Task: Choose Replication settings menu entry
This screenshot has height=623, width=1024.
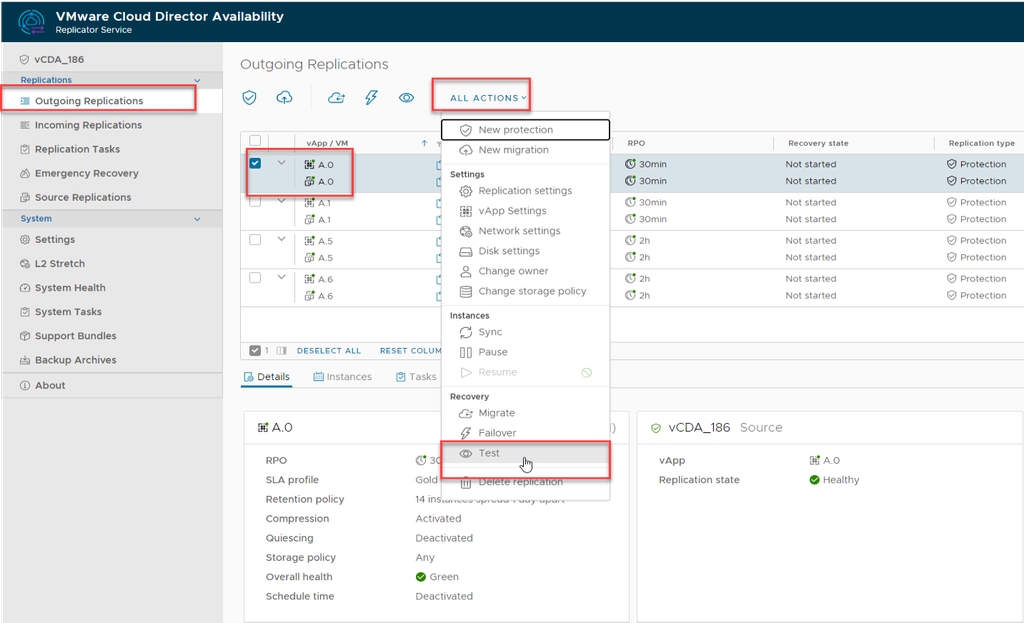Action: pos(524,191)
